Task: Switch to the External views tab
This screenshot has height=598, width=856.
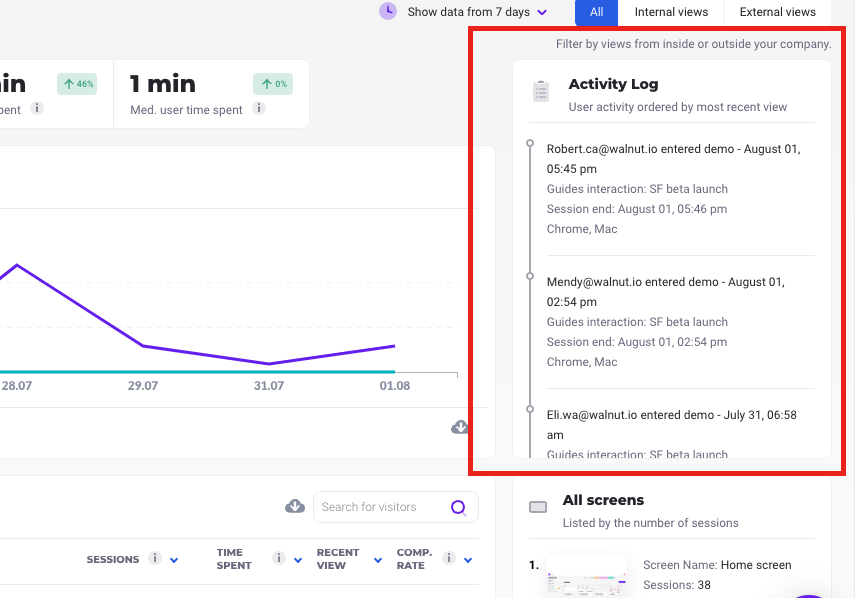Action: pyautogui.click(x=777, y=12)
